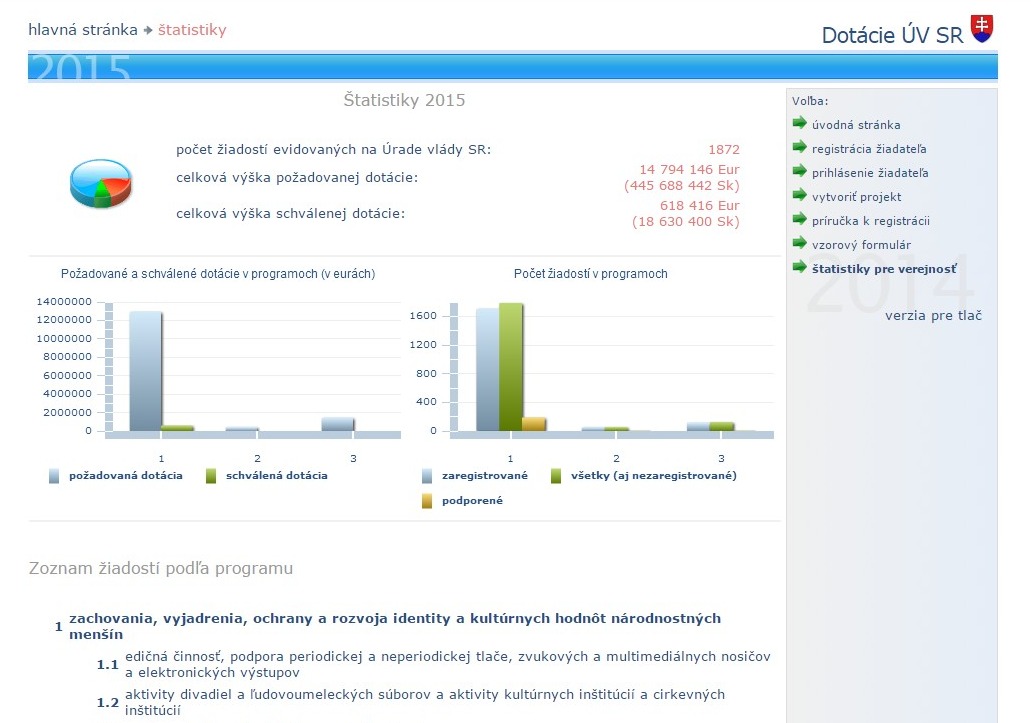Viewport: 1031px width, 723px height.
Task: Click green arrow beside vzorový formulár
Action: pyautogui.click(x=799, y=244)
